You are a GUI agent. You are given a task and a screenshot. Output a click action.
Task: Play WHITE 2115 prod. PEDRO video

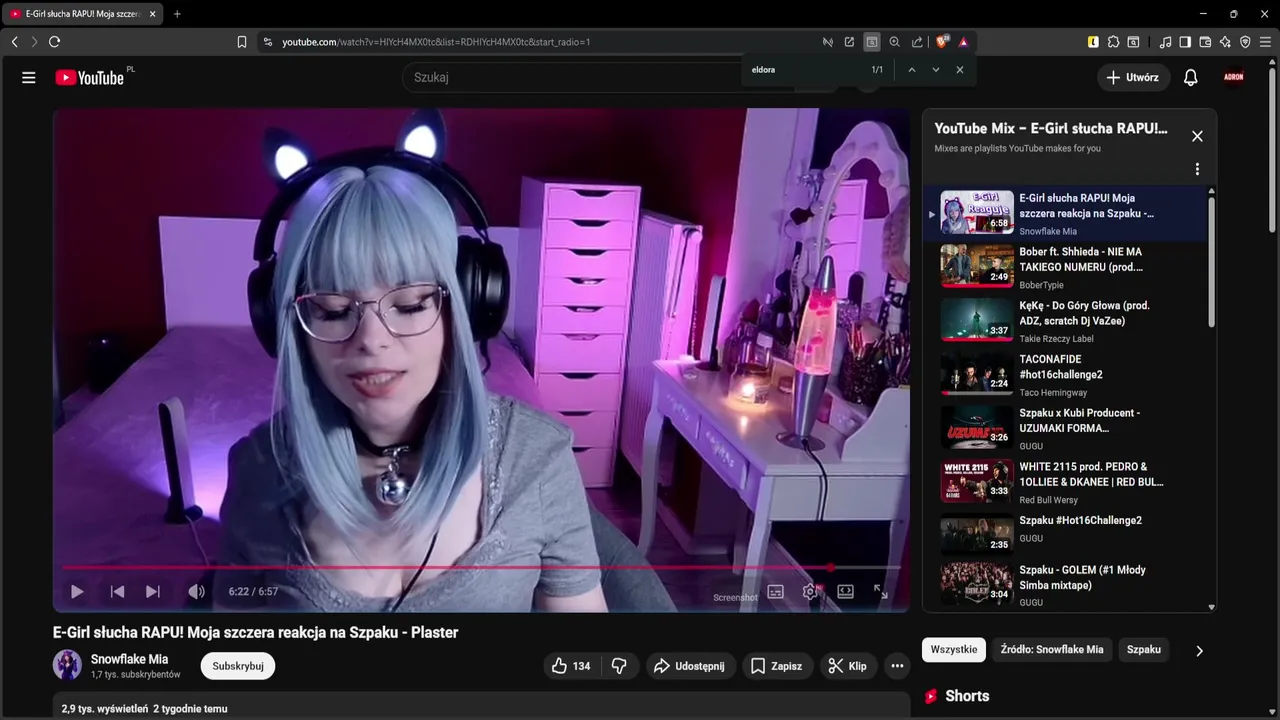[1065, 482]
